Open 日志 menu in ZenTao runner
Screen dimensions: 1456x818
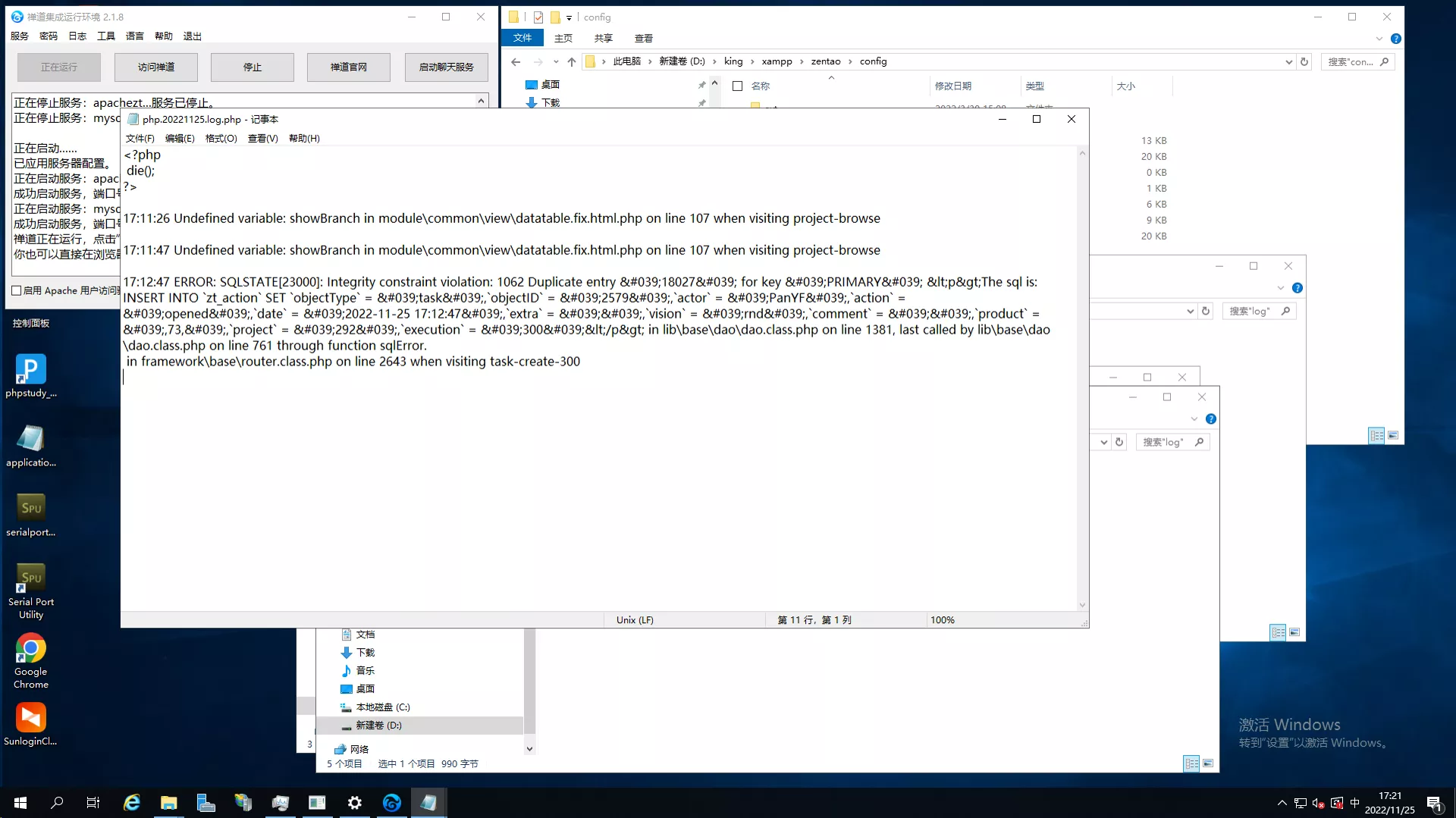77,36
